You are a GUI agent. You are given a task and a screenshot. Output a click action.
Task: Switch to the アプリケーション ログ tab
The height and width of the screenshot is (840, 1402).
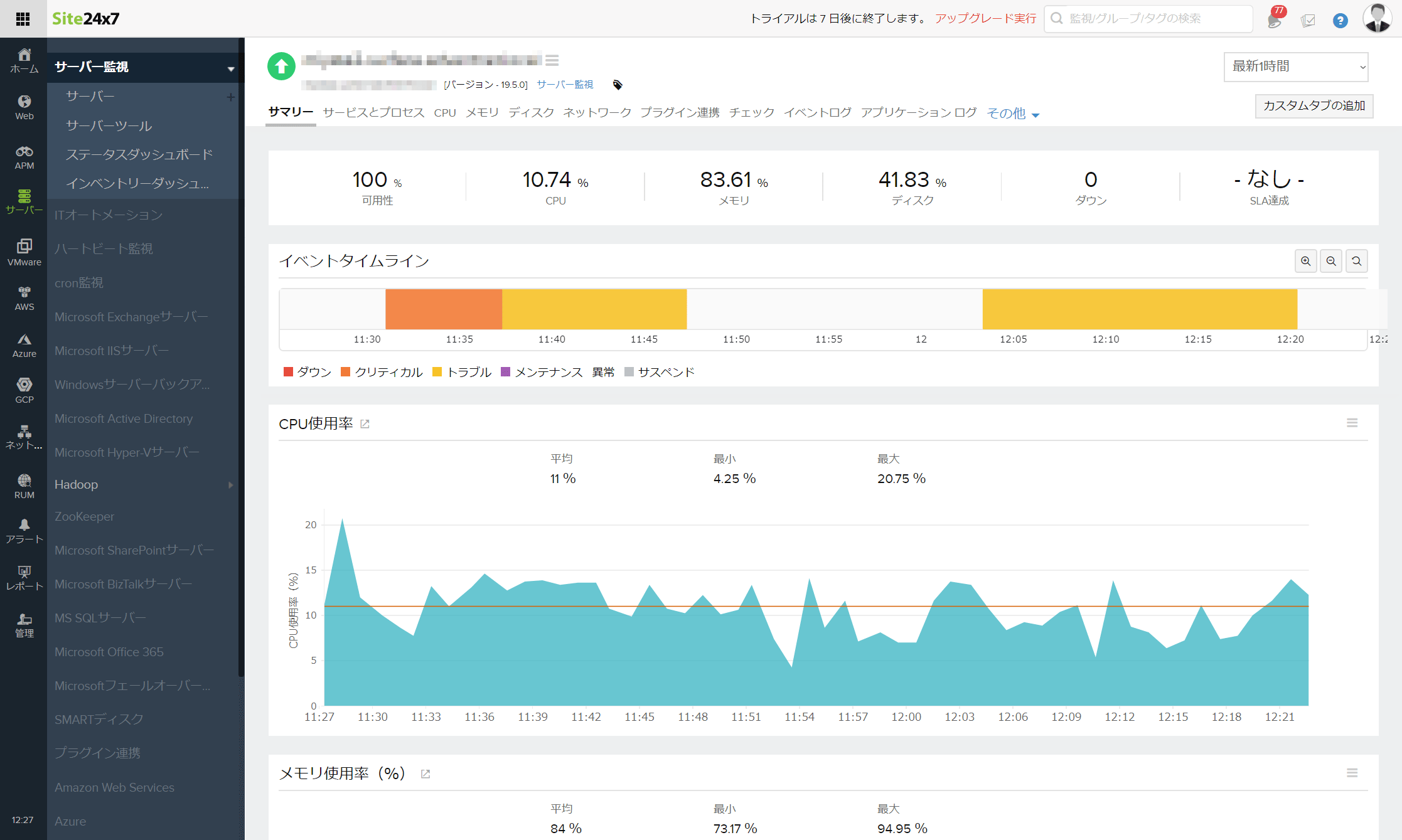pos(918,112)
